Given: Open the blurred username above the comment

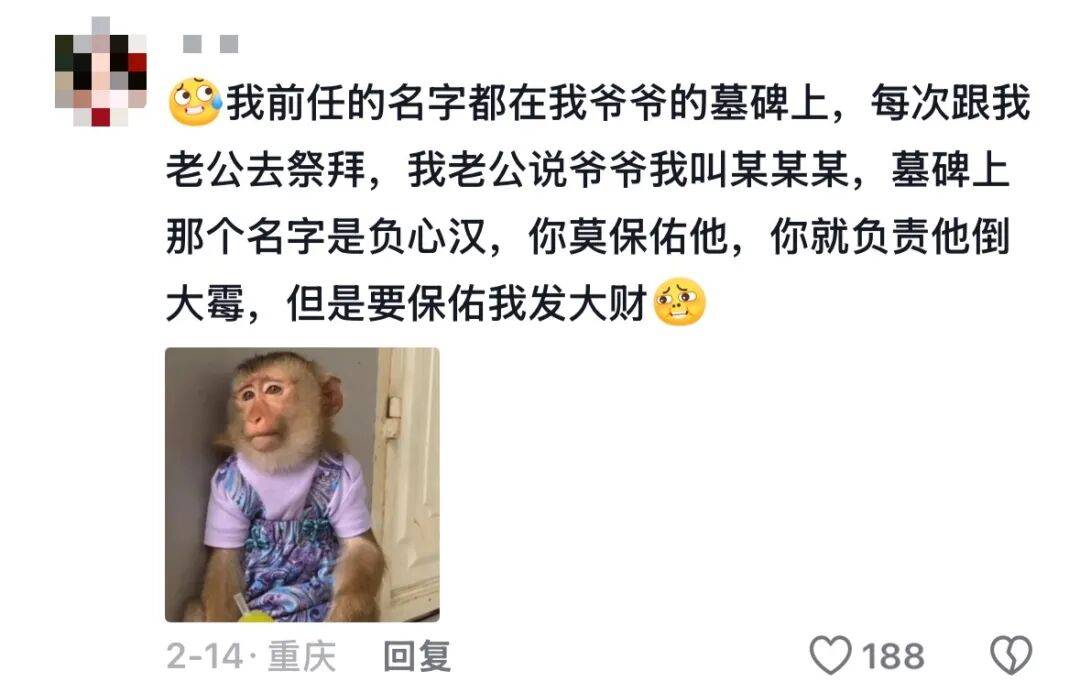Looking at the screenshot, I should coord(211,44).
